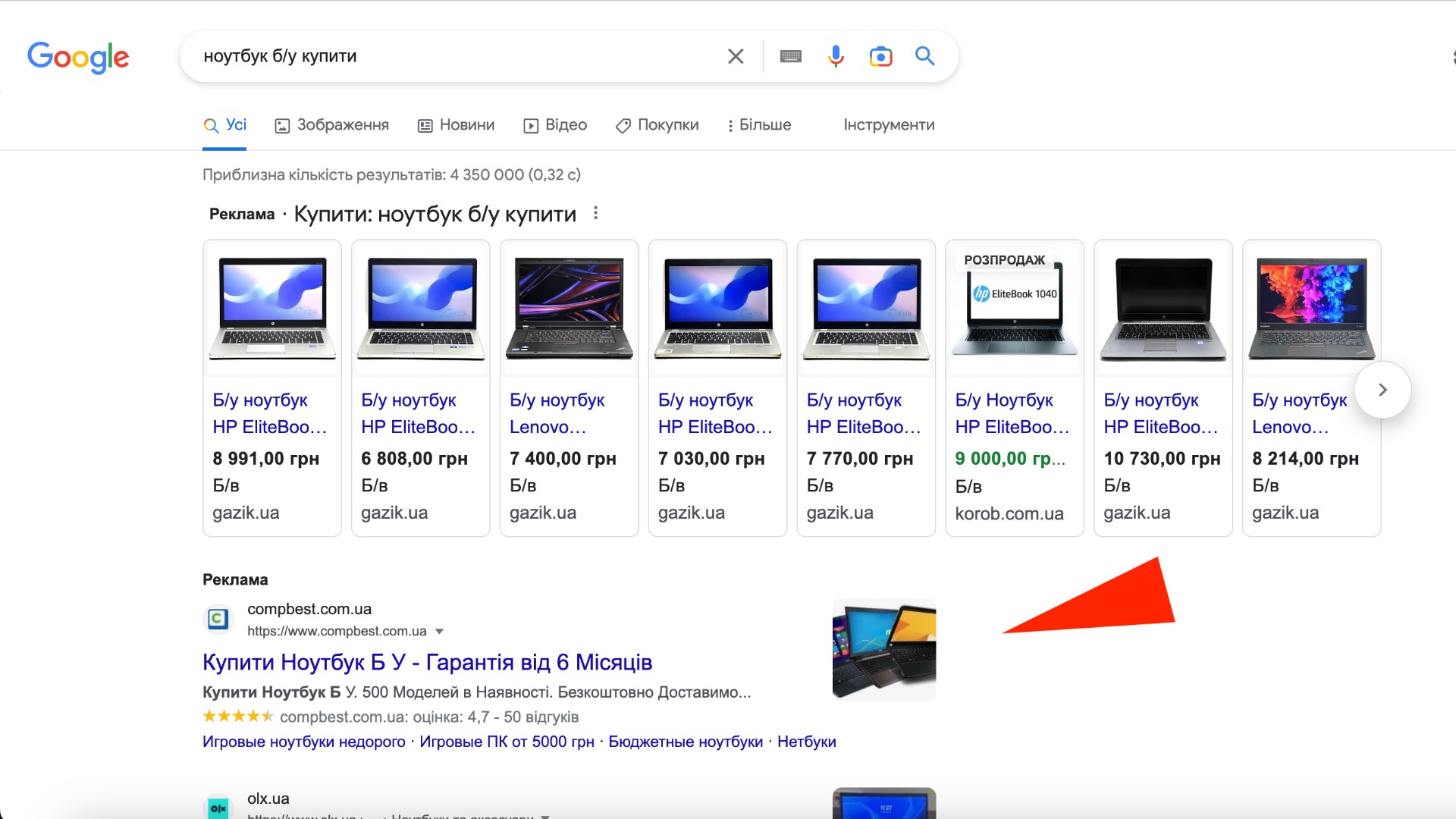Screen dimensions: 1456x819
Task: Click the next arrow of the product carousel
Action: [x=1382, y=390]
